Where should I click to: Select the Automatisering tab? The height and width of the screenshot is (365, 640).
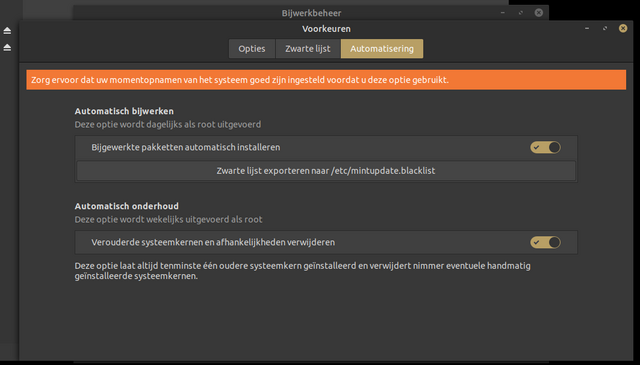click(382, 49)
